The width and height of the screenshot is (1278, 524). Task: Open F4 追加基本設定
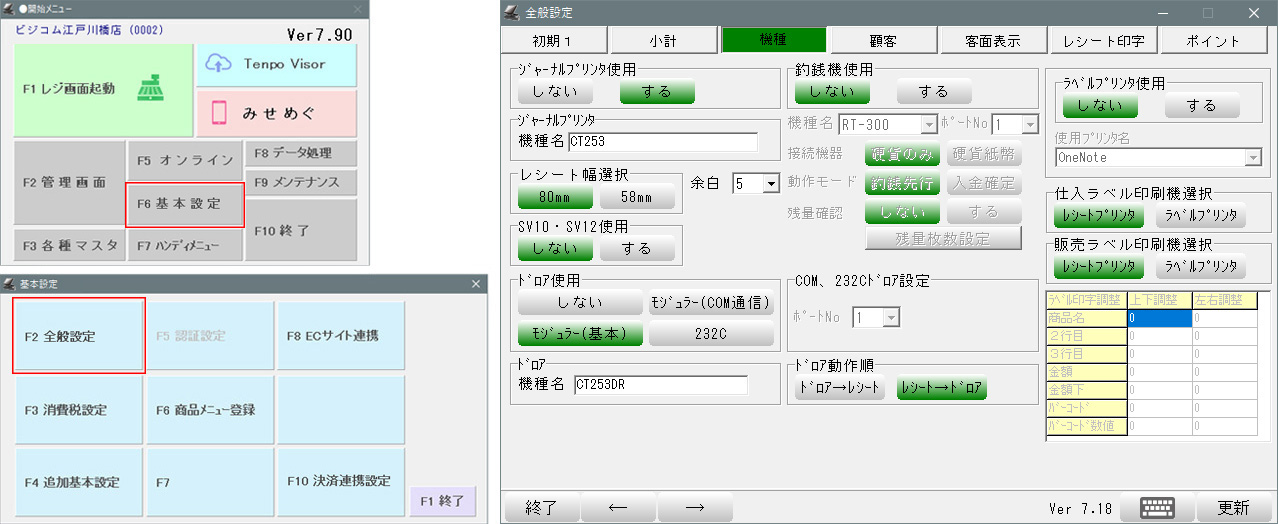[x=79, y=482]
